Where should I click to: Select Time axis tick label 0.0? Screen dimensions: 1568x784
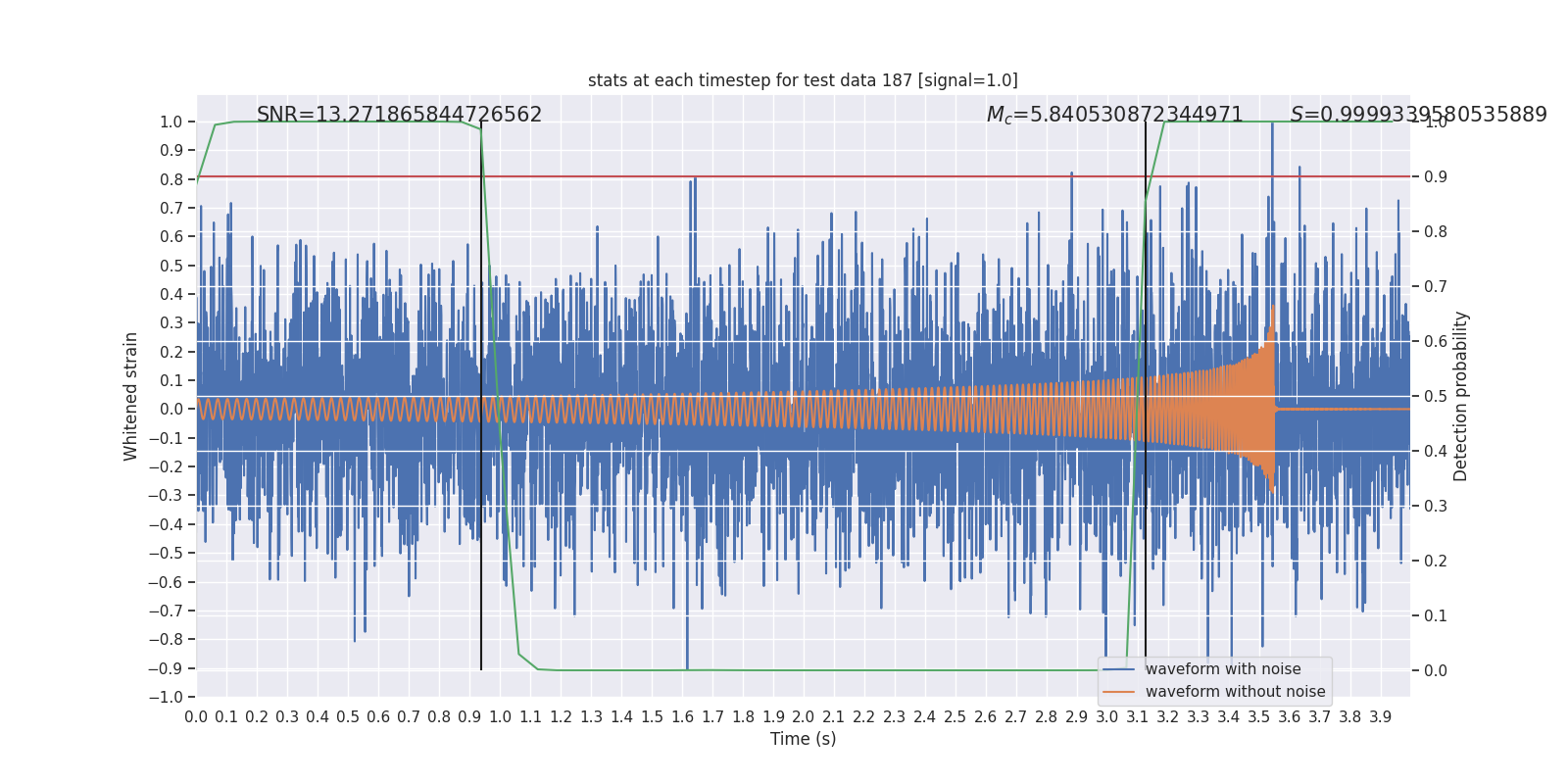point(196,717)
